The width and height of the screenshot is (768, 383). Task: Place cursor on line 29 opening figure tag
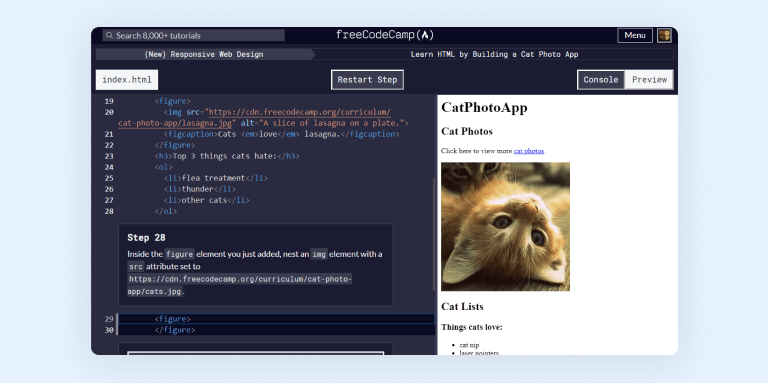173,319
